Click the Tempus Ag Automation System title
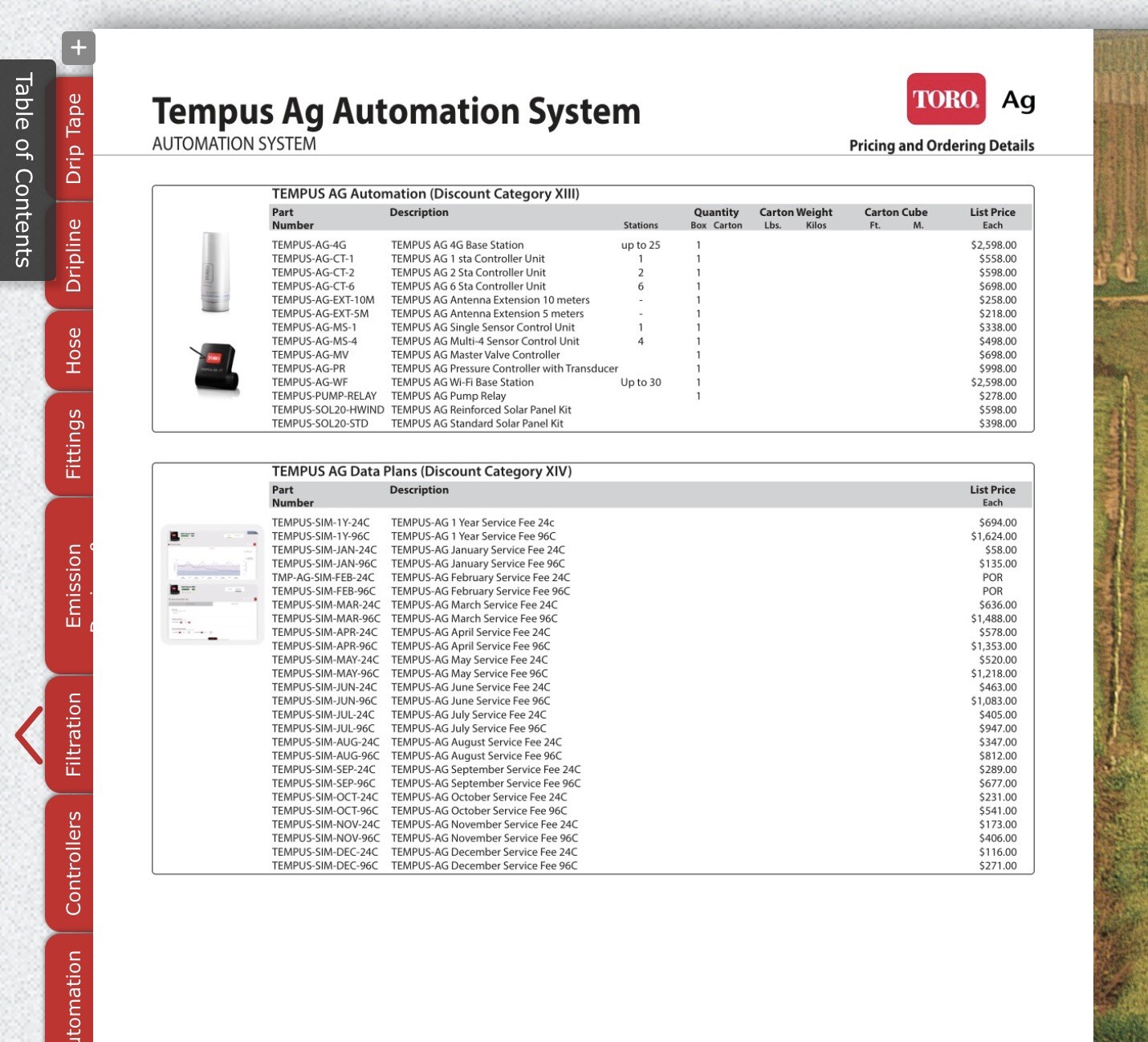Screen dimensions: 1148x1042 [x=397, y=112]
